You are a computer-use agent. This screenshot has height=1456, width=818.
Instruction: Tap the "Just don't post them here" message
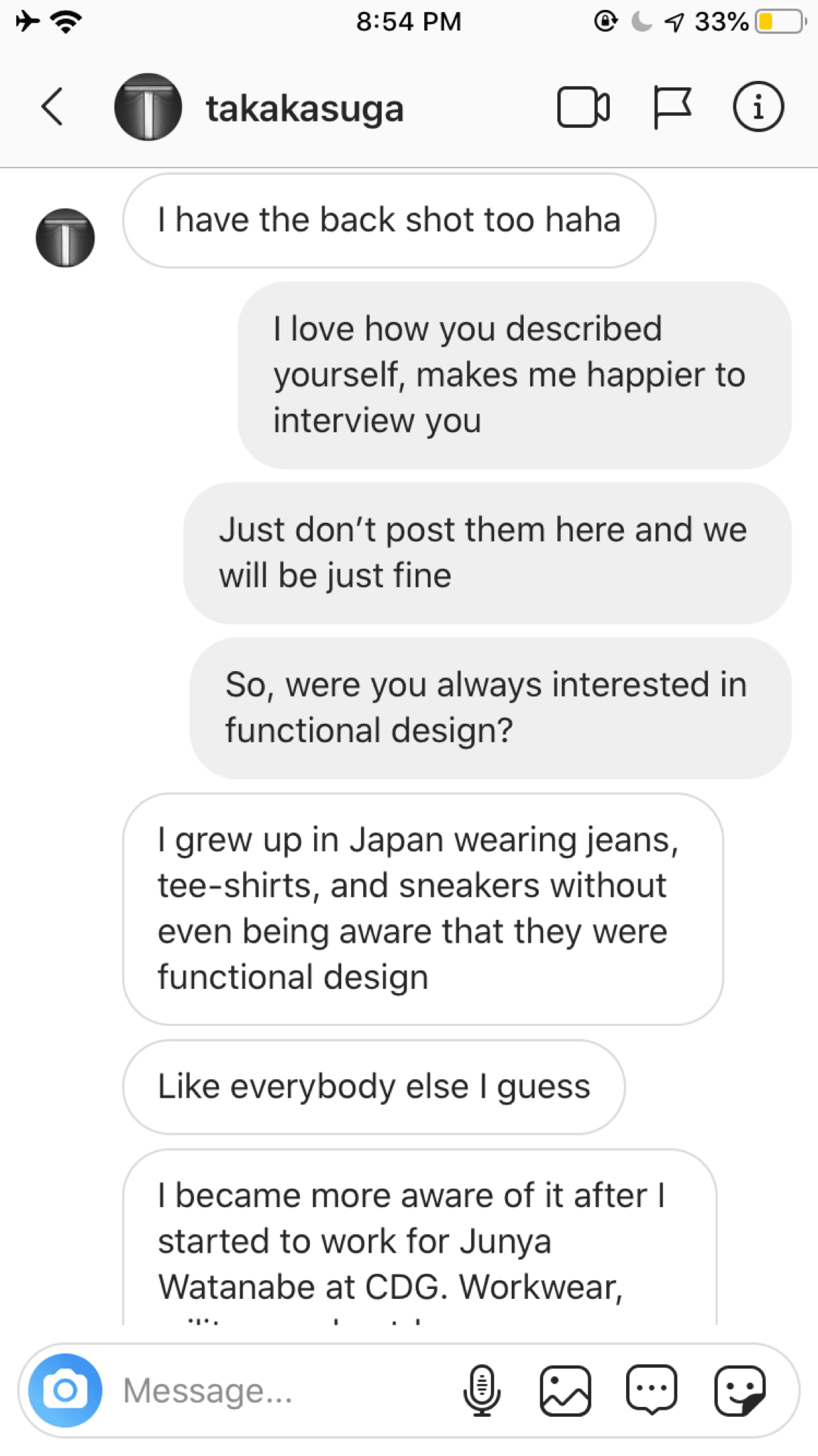coord(487,553)
